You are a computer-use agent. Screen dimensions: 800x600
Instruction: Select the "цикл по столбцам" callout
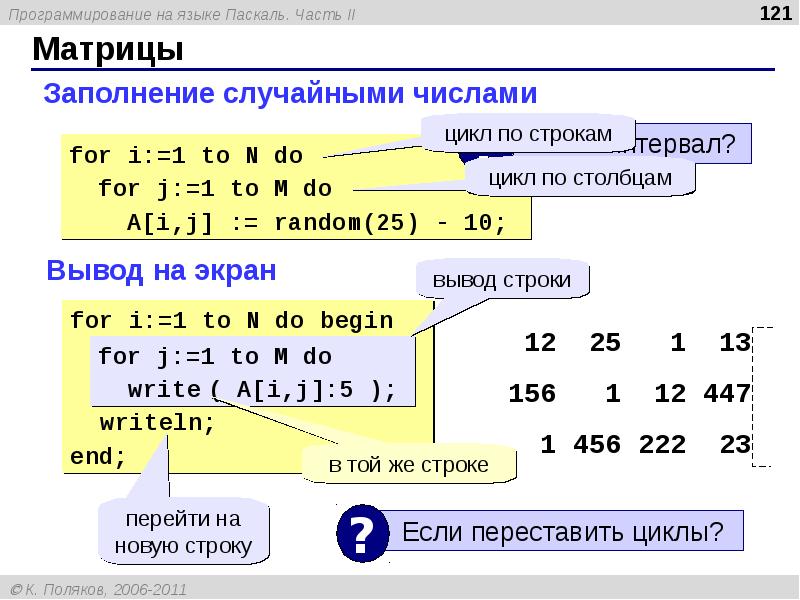tap(581, 177)
